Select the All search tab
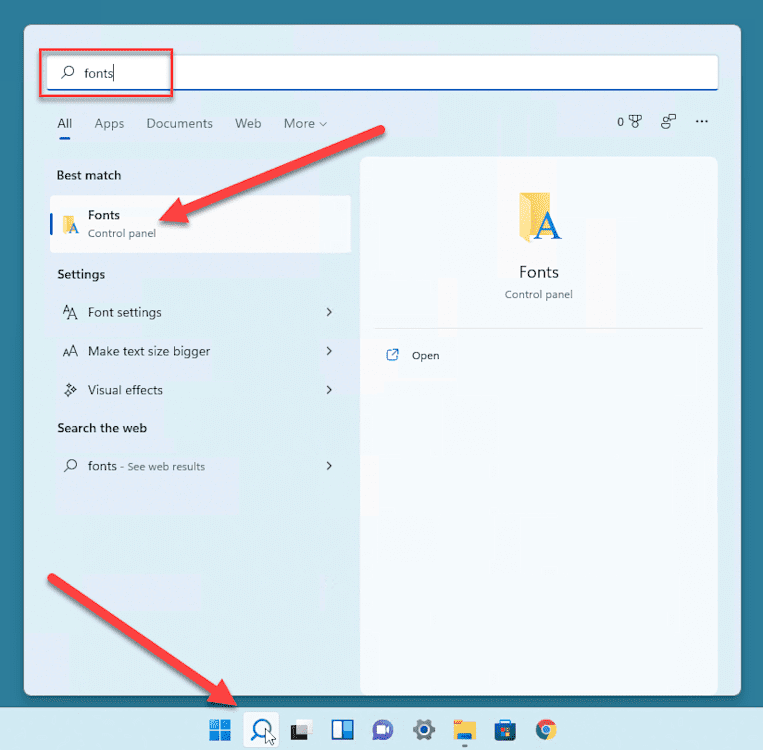 click(65, 124)
